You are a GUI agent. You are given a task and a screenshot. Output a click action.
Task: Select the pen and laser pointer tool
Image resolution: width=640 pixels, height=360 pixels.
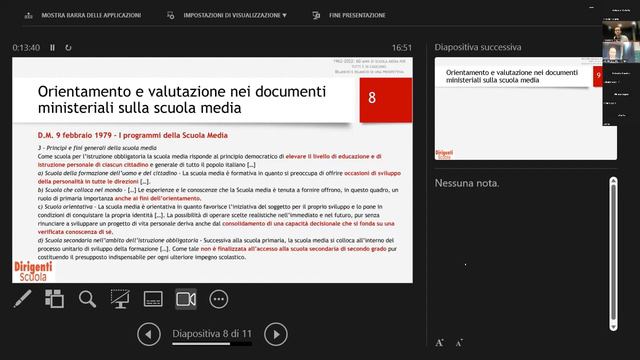(x=22, y=299)
